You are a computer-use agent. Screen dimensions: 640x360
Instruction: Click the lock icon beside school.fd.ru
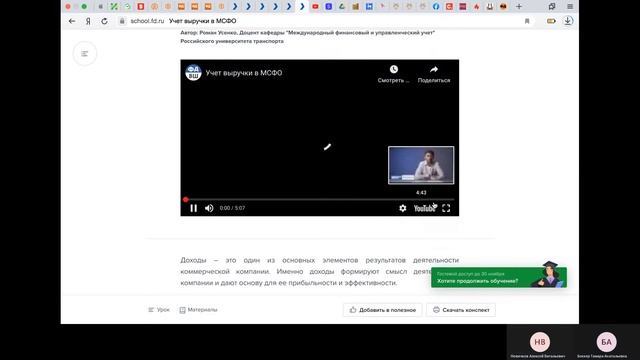pyautogui.click(x=122, y=21)
